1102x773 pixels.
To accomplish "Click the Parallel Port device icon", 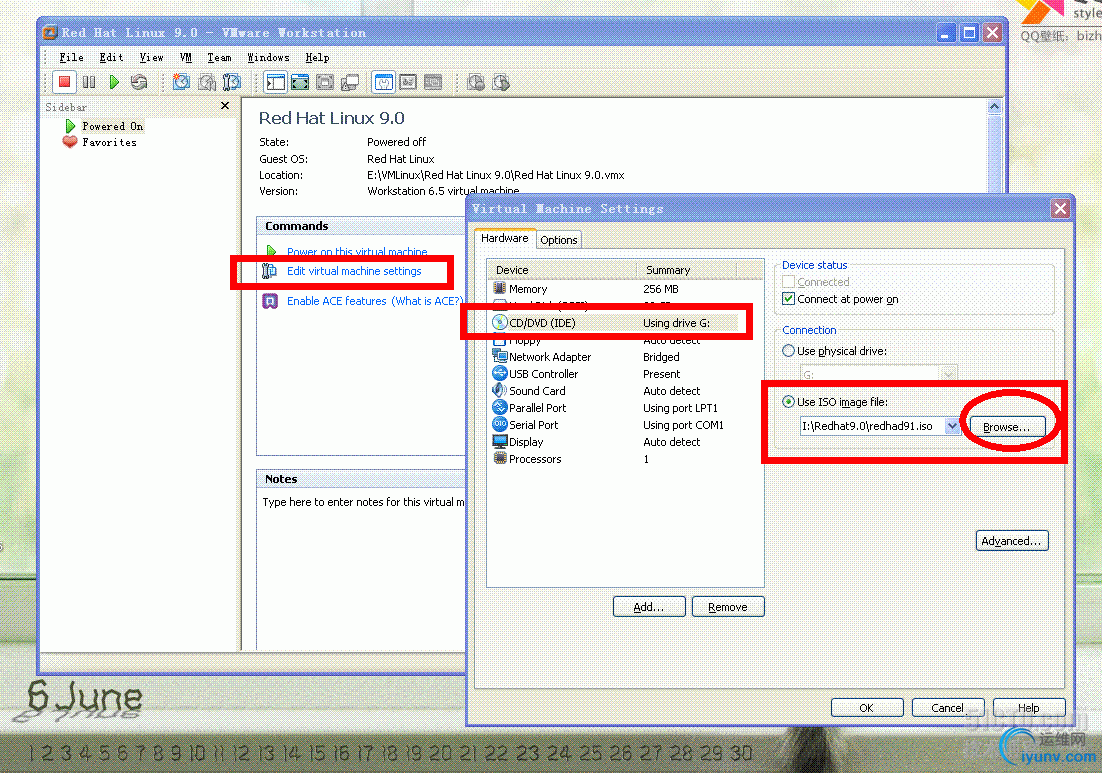I will click(500, 407).
